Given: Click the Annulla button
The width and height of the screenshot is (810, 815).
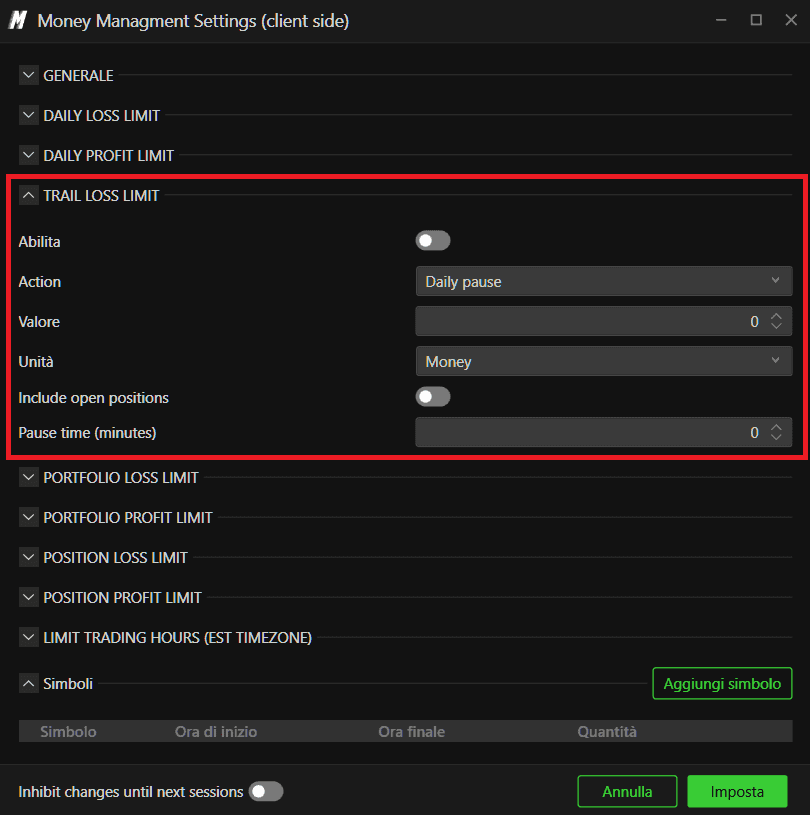Looking at the screenshot, I should coord(627,792).
